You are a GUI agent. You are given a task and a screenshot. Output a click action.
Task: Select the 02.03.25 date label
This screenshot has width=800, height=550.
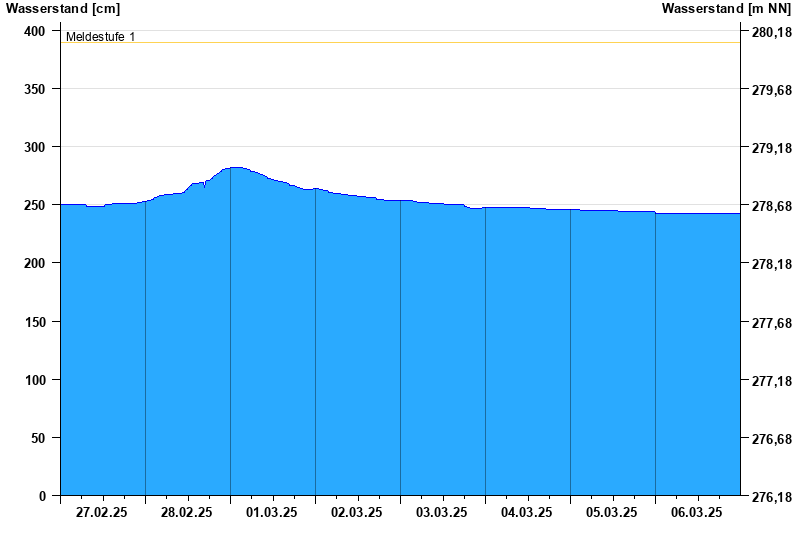(357, 513)
